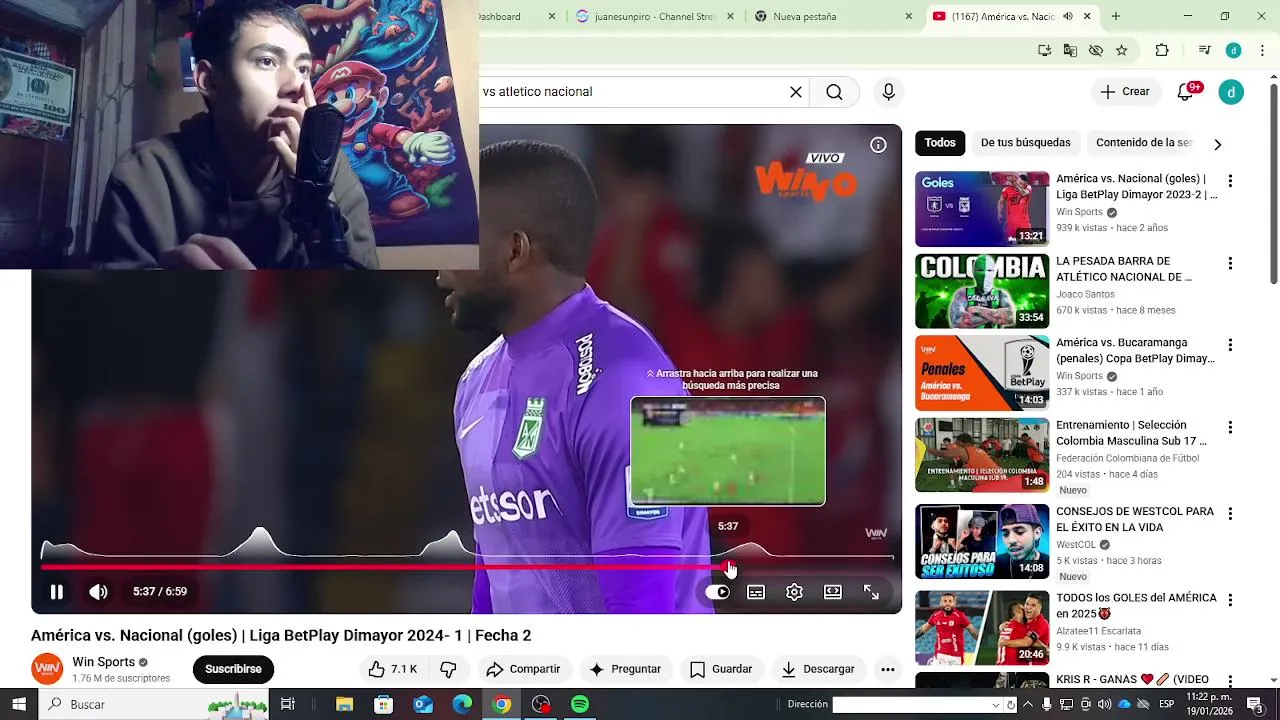Open Microsoft Edge from the taskbar

point(462,704)
